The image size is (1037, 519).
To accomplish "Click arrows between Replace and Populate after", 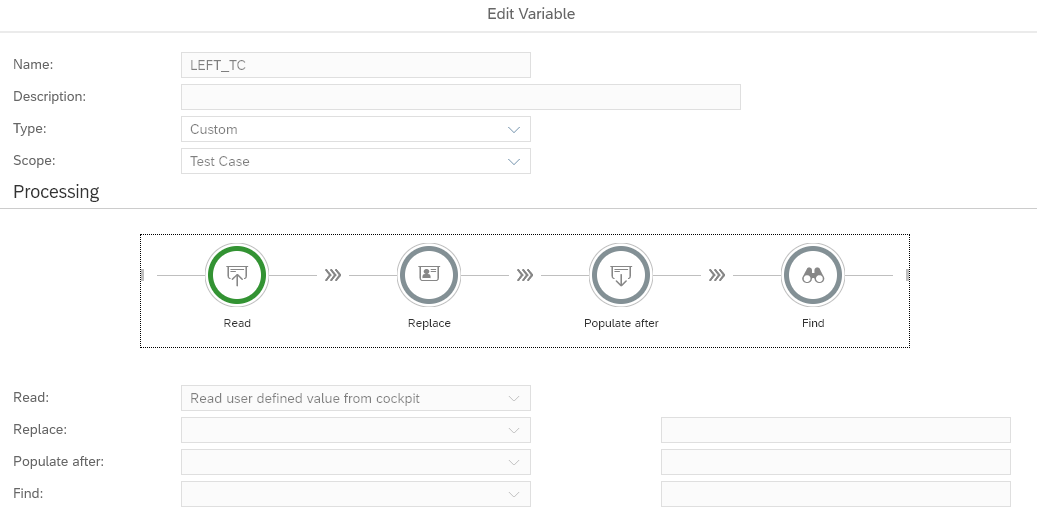I will coord(525,275).
